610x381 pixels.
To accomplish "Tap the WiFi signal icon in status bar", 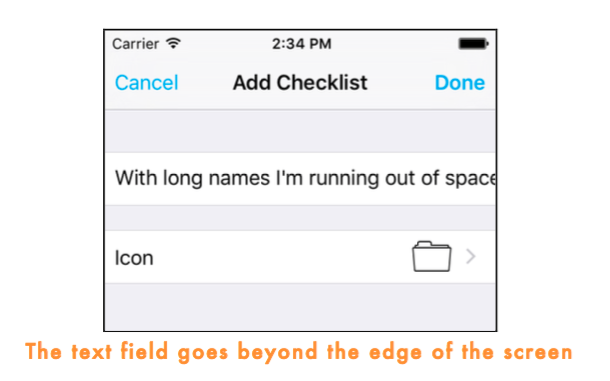I will (x=173, y=43).
